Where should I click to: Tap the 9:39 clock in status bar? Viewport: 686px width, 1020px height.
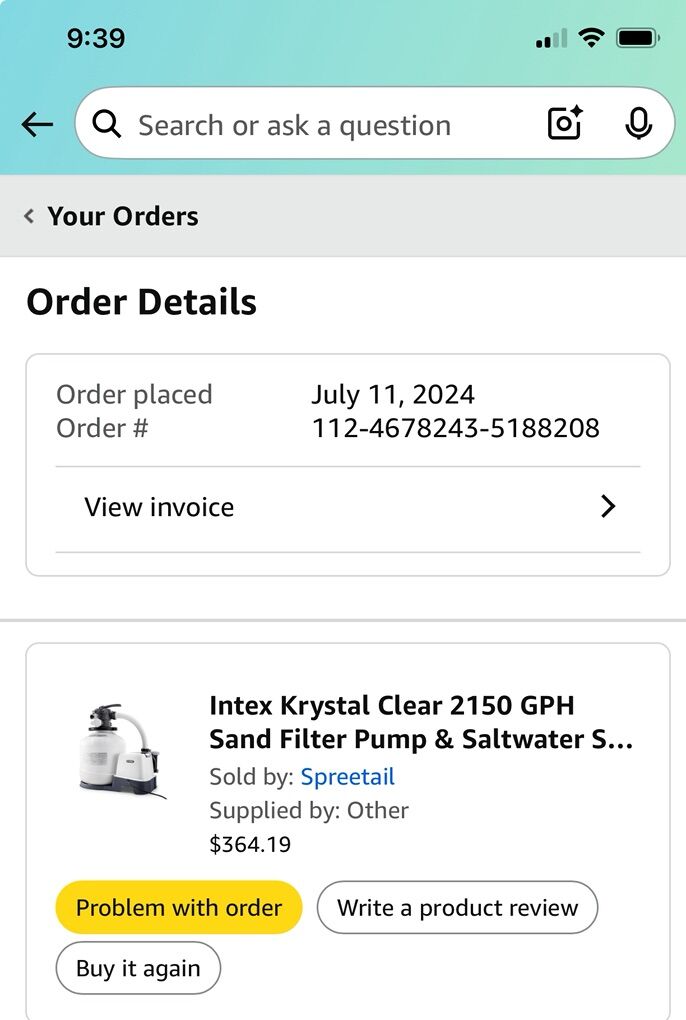(96, 39)
